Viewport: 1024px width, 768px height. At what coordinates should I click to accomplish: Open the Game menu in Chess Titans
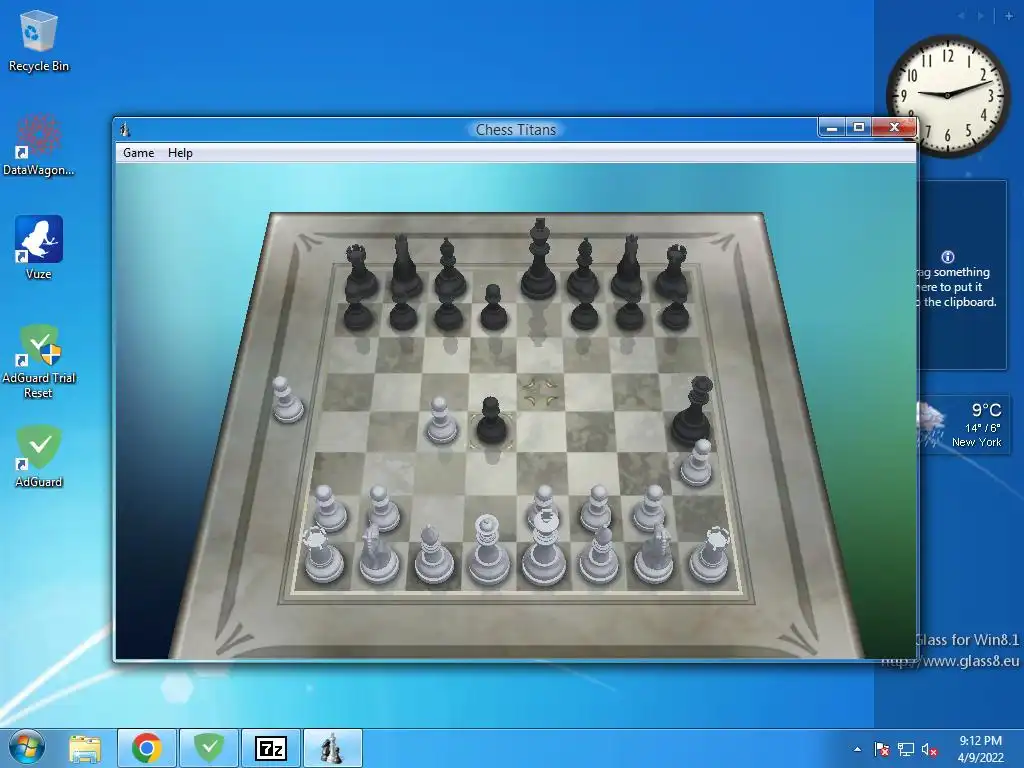point(138,153)
